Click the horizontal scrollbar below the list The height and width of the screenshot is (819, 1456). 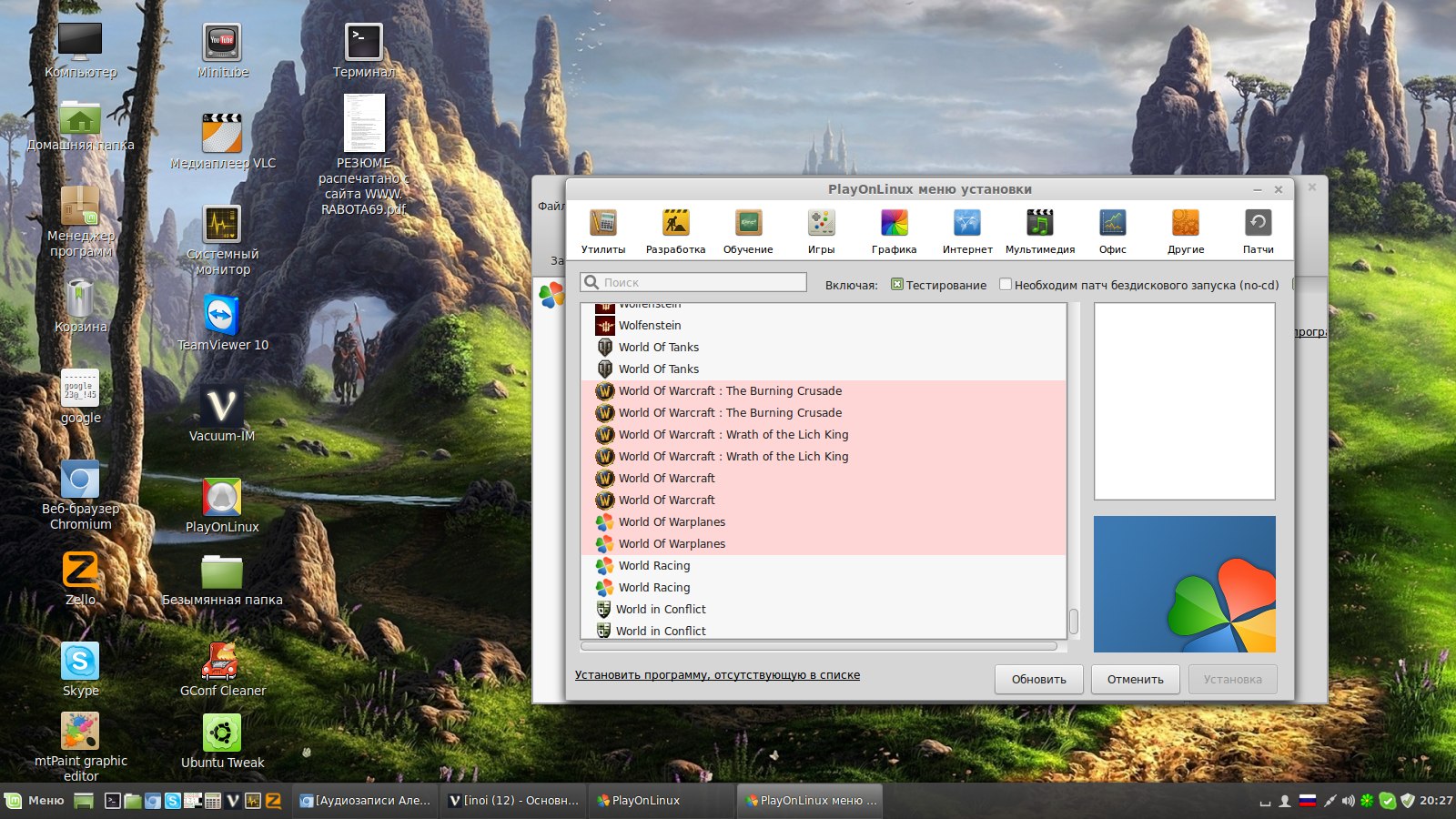click(x=819, y=646)
